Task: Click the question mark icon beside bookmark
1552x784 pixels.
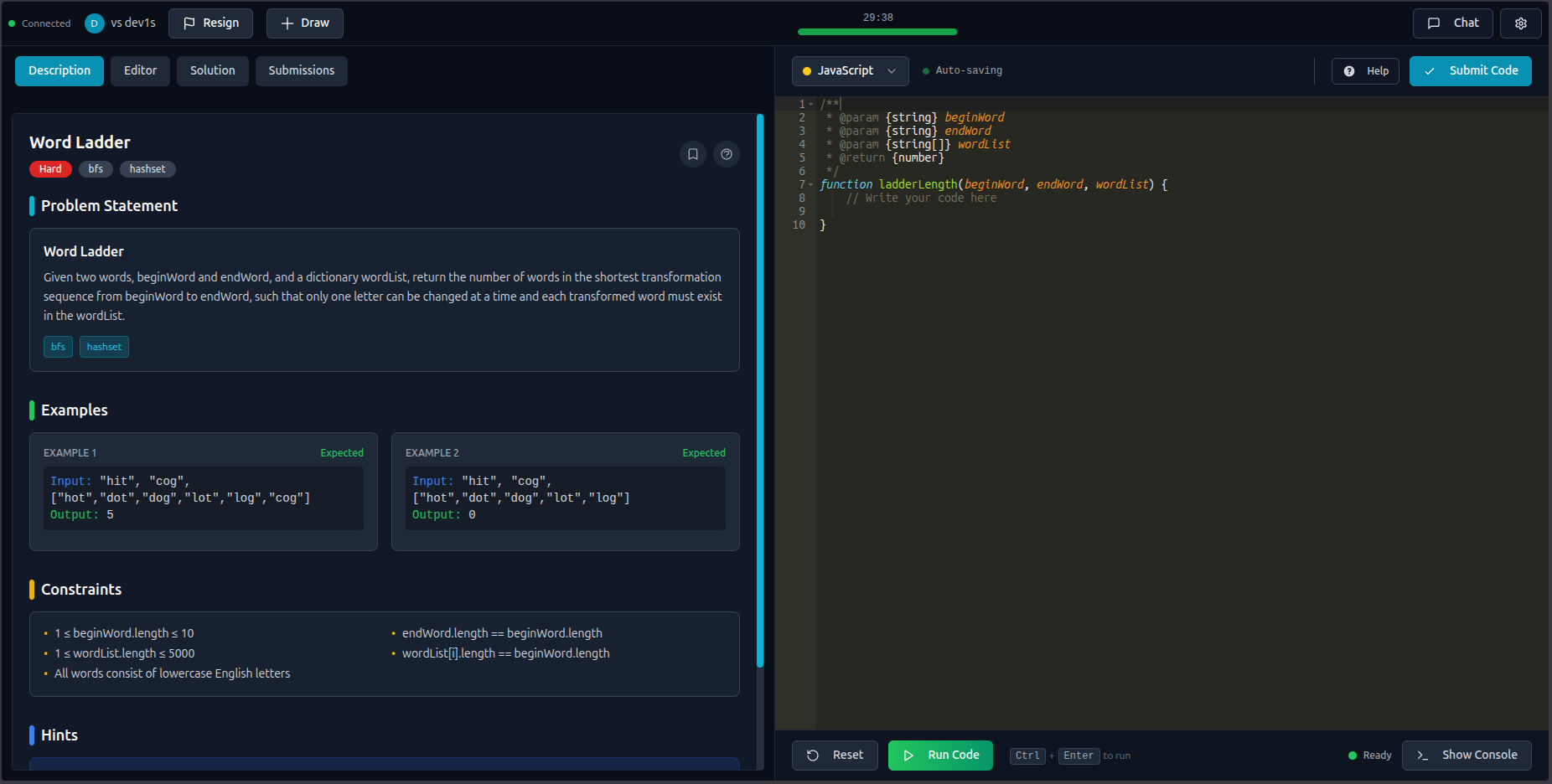Action: [x=727, y=154]
